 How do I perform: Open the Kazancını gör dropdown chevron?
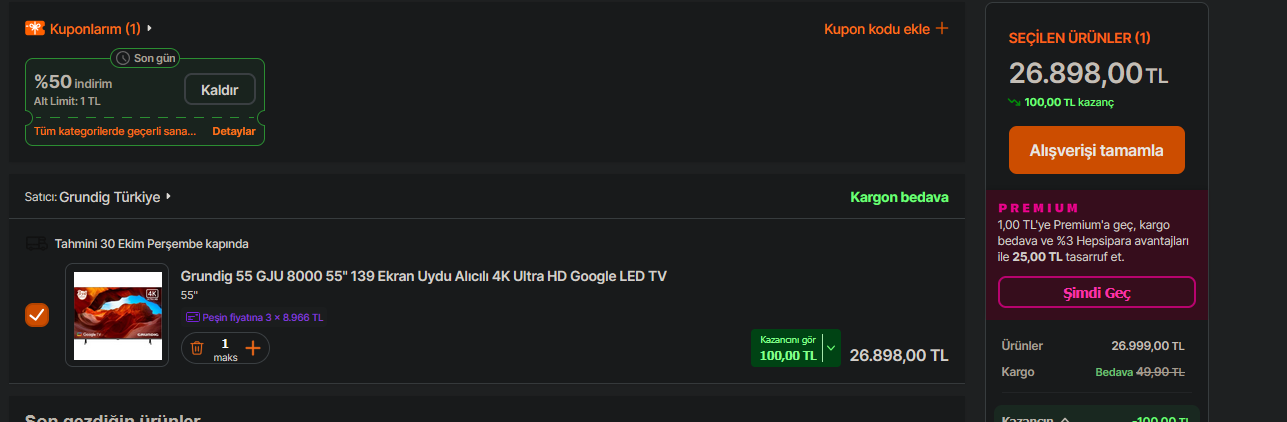click(x=831, y=348)
